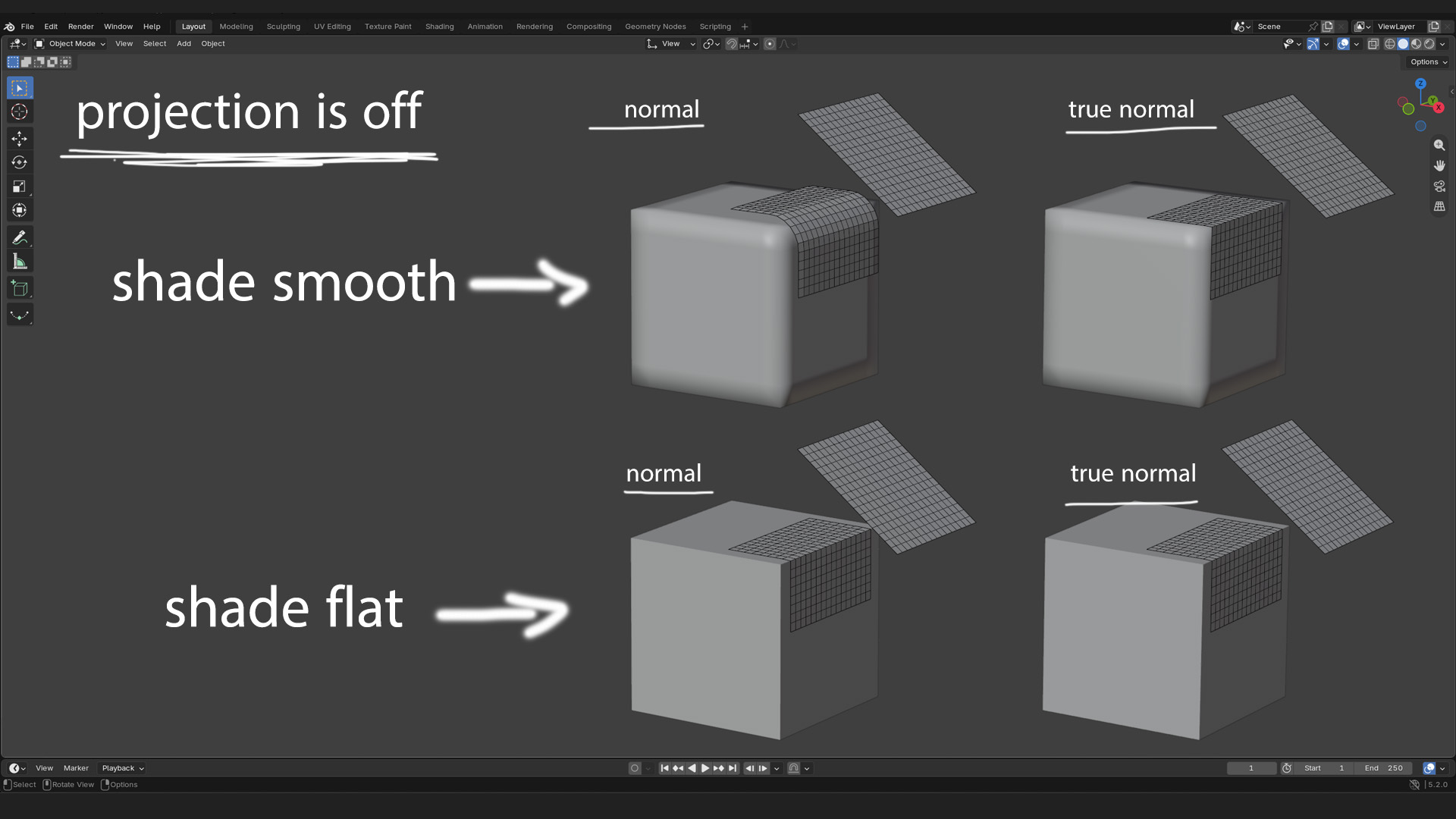Select the Move tool

coord(20,138)
